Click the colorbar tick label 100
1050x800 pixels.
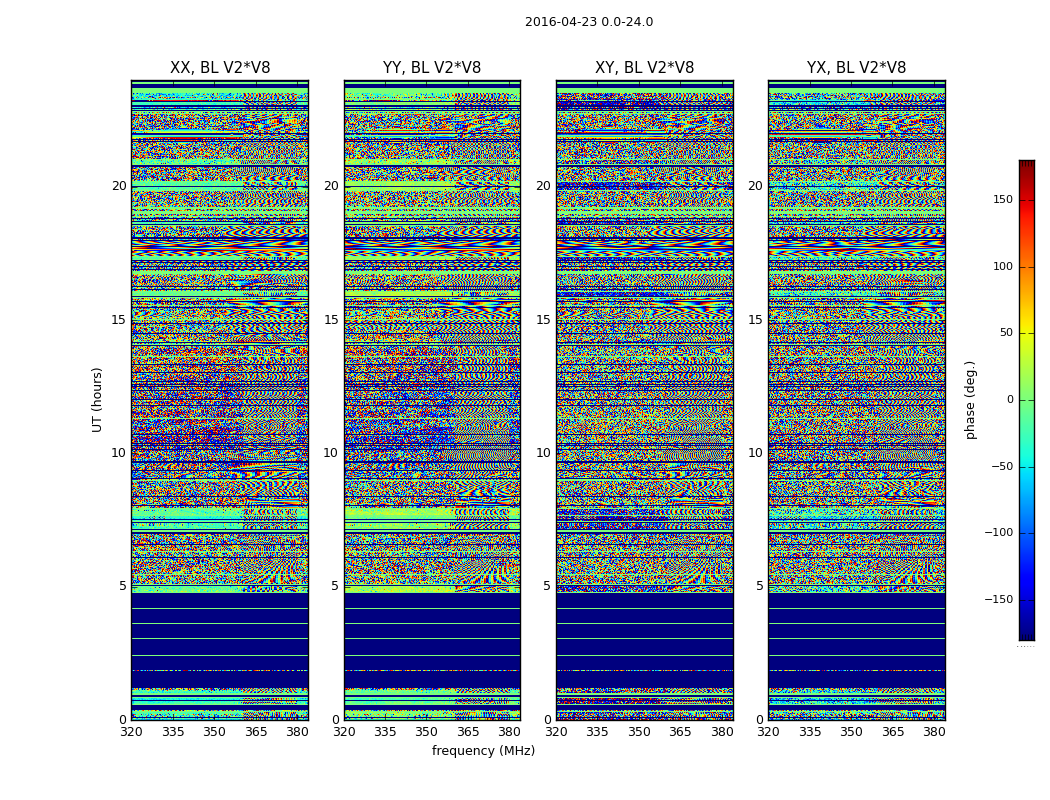click(x=1003, y=266)
